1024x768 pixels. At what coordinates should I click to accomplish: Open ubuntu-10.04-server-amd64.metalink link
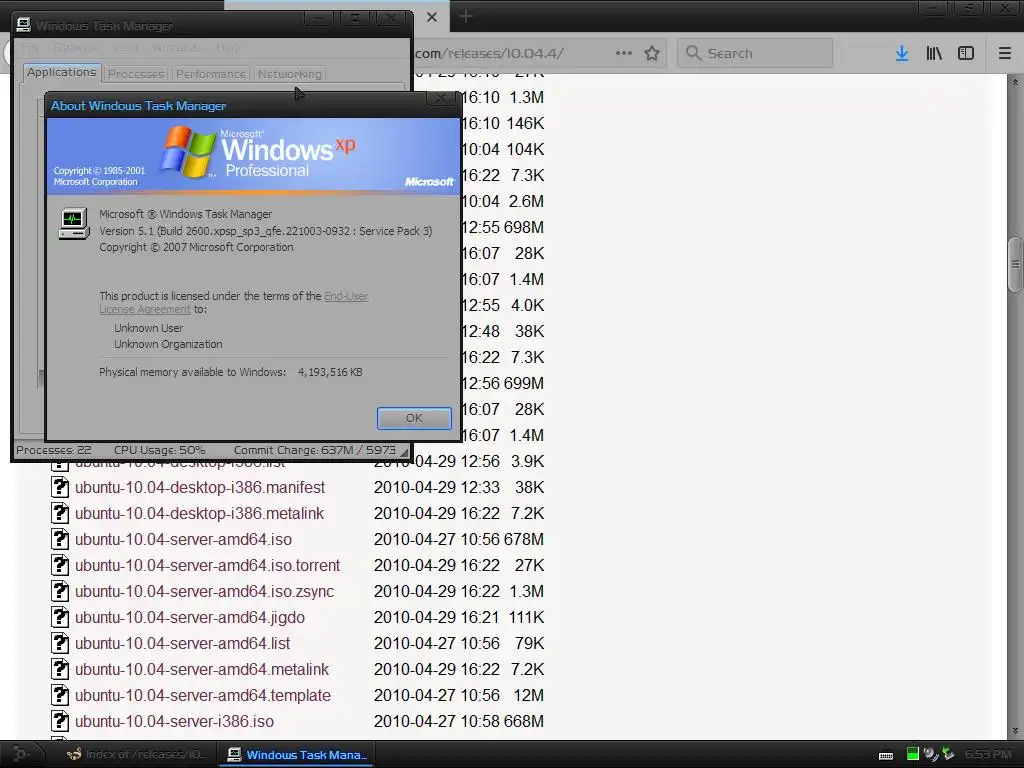pos(202,669)
